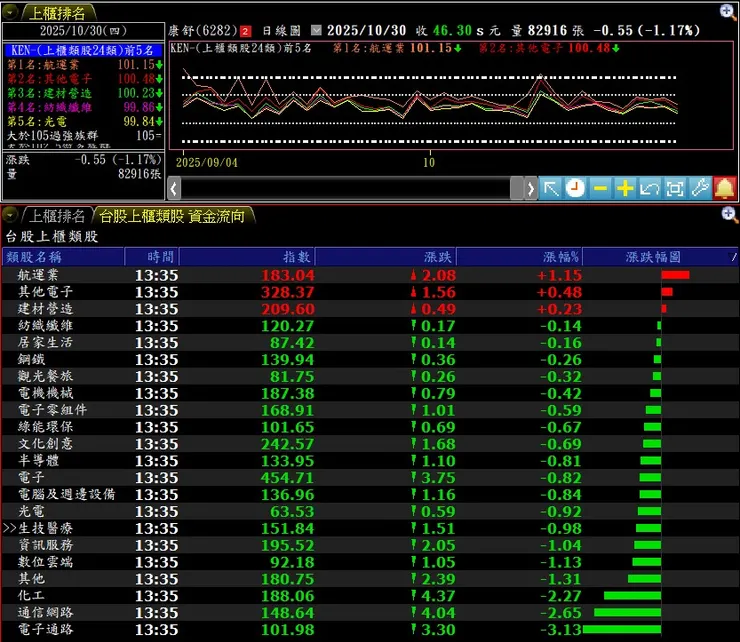
Task: Click index value 183.04 for 航運業
Action: (x=288, y=275)
